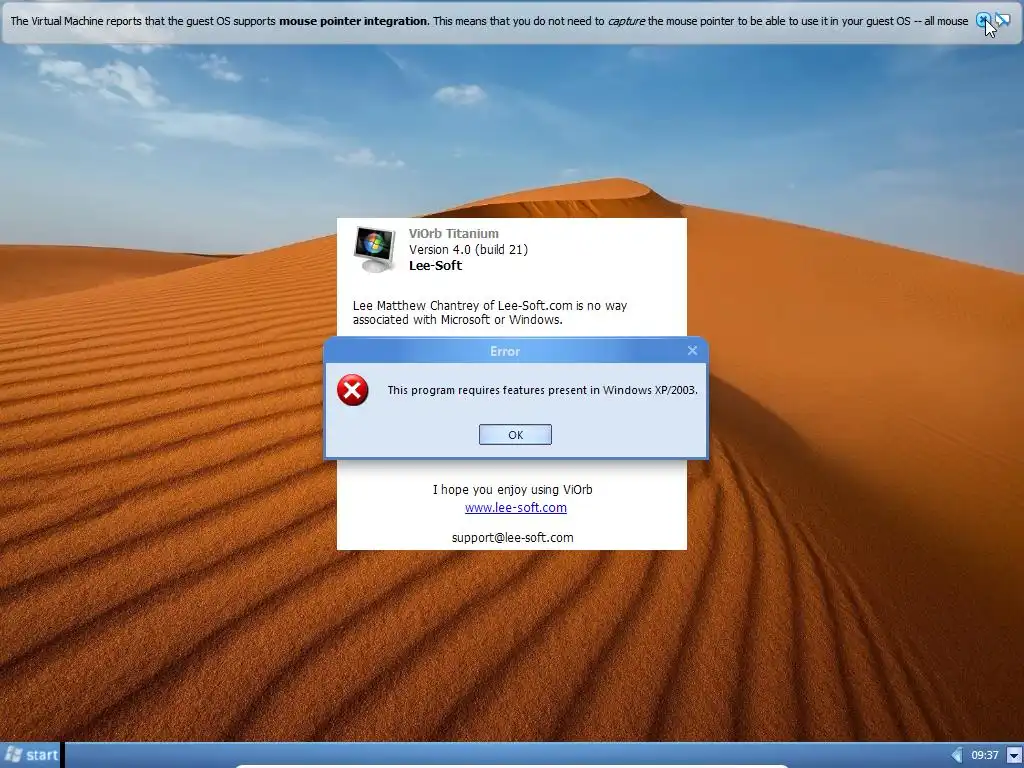Open the www.lee-soft.com link
The height and width of the screenshot is (768, 1024).
(x=515, y=507)
